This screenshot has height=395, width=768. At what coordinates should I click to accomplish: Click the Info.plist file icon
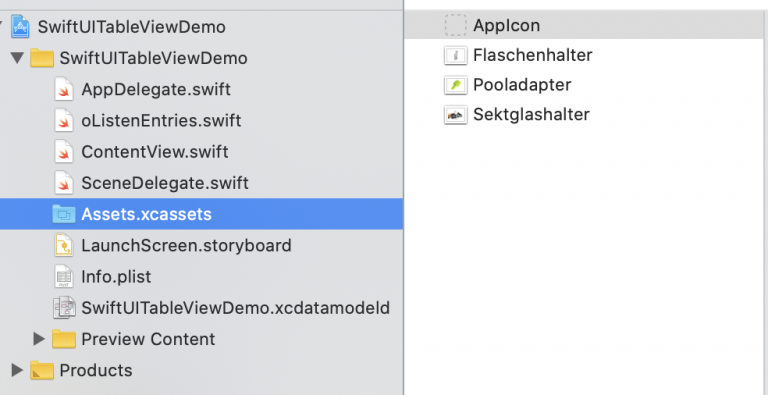tap(64, 276)
